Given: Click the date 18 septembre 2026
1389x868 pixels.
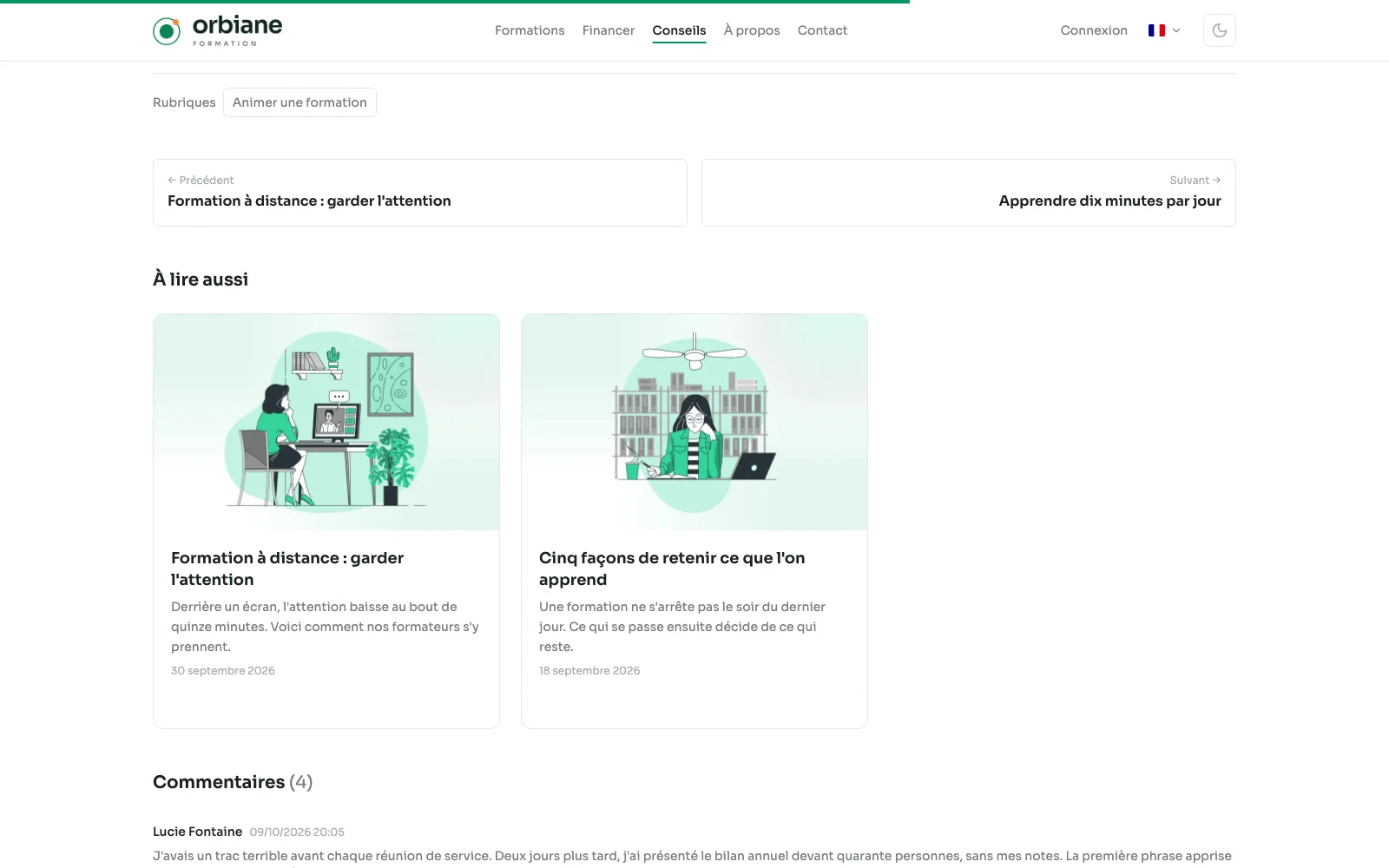Looking at the screenshot, I should 589,671.
